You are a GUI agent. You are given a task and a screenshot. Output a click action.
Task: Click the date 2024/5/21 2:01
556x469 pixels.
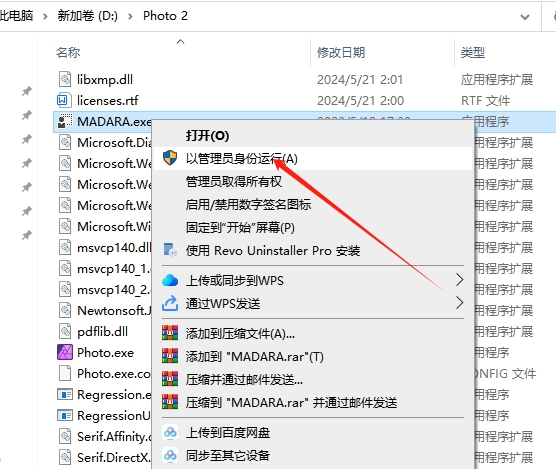coord(360,79)
